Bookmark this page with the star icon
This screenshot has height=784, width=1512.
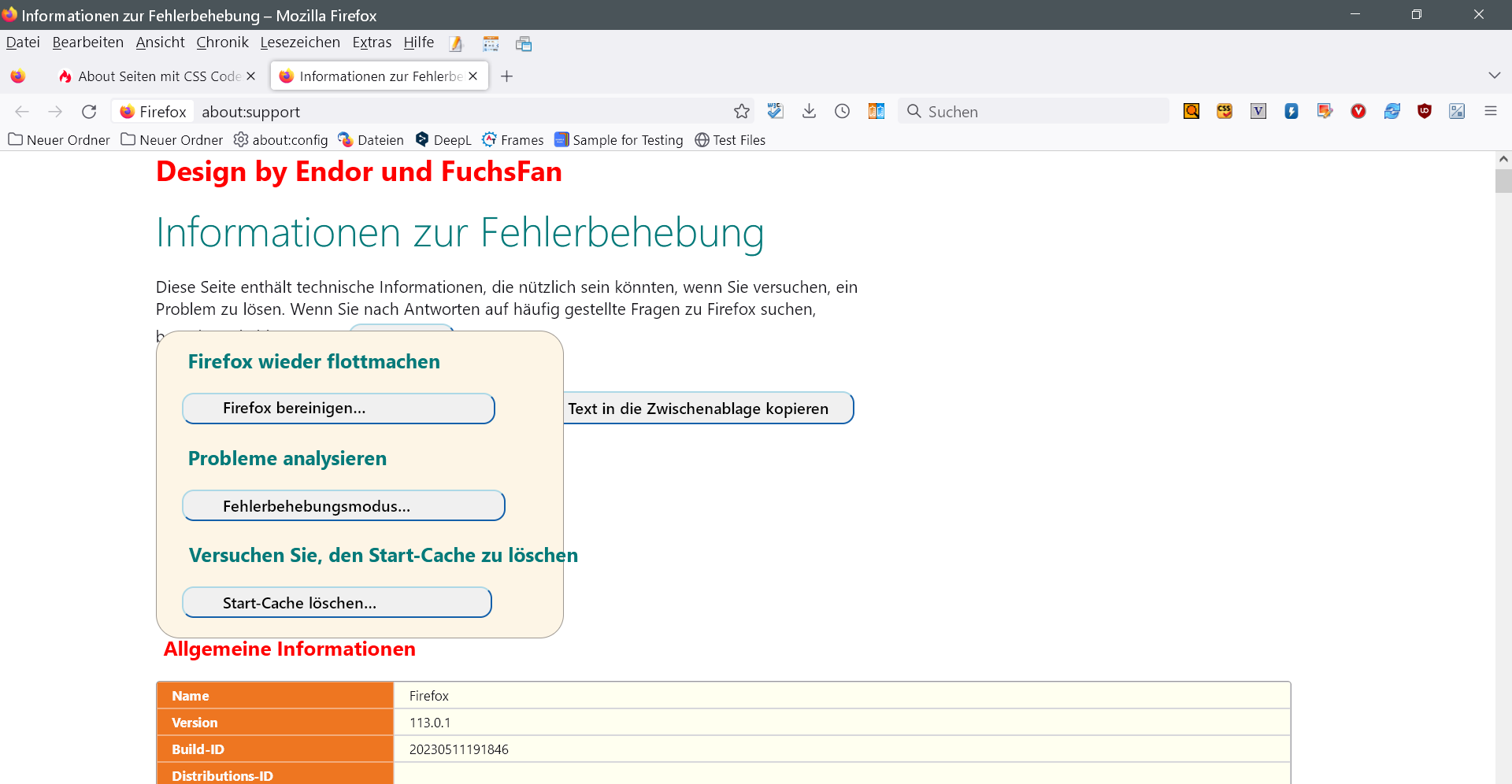741,112
